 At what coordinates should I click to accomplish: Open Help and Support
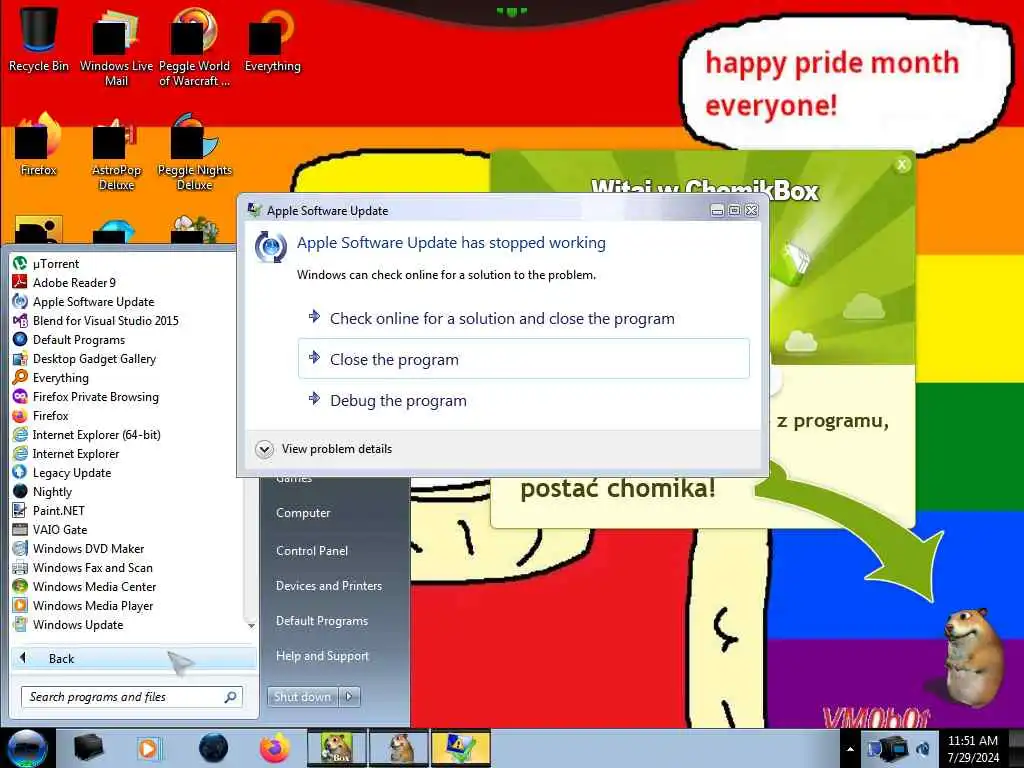(x=322, y=656)
